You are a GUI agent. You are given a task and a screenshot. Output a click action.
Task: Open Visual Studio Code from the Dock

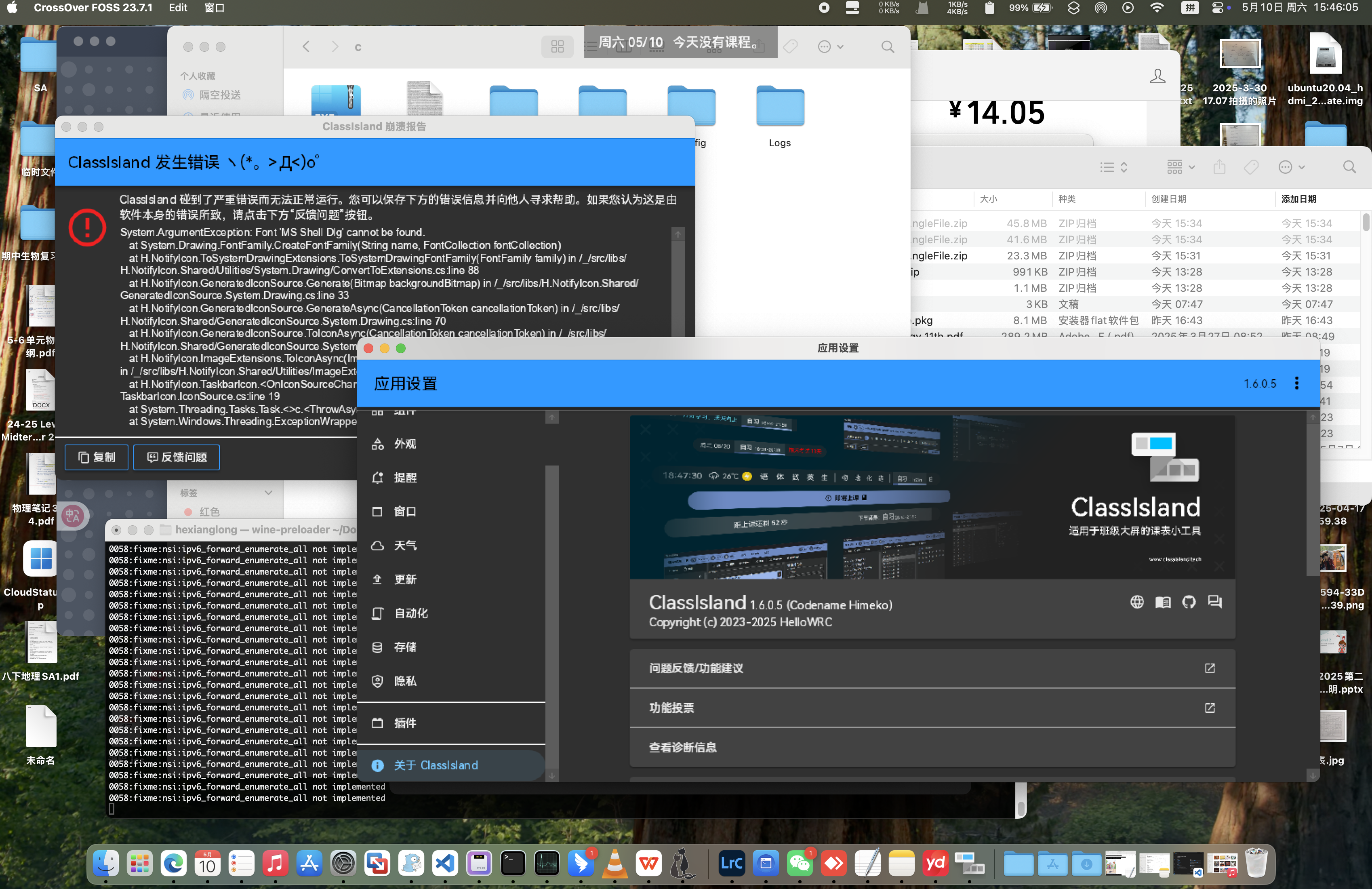coord(445,863)
